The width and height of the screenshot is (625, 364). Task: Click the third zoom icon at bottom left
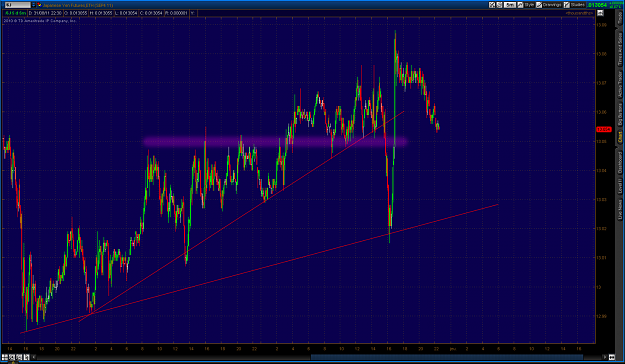point(19,357)
